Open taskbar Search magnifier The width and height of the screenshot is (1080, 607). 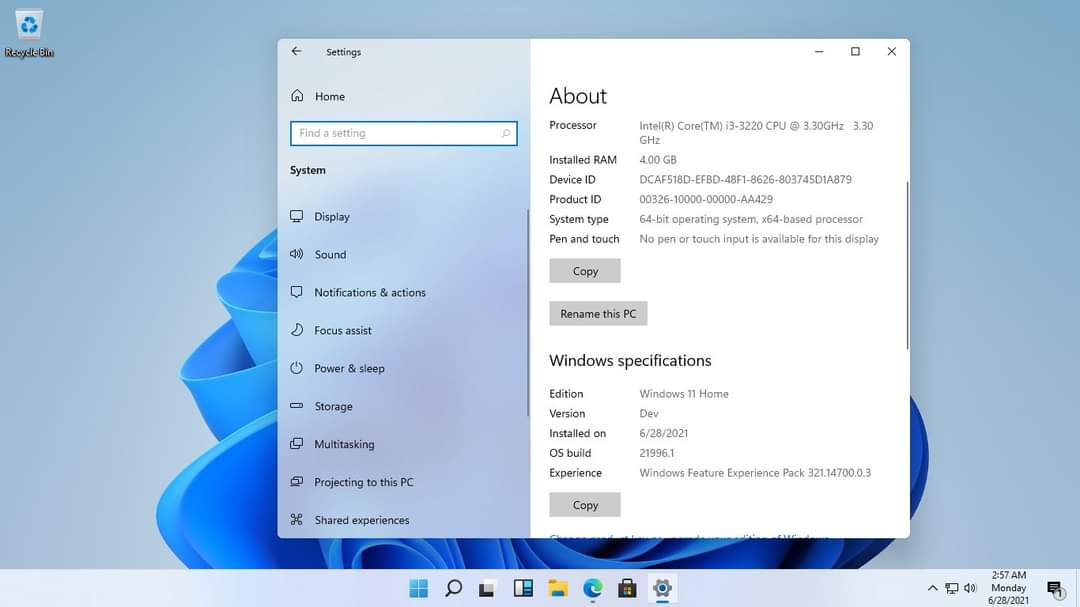(453, 588)
